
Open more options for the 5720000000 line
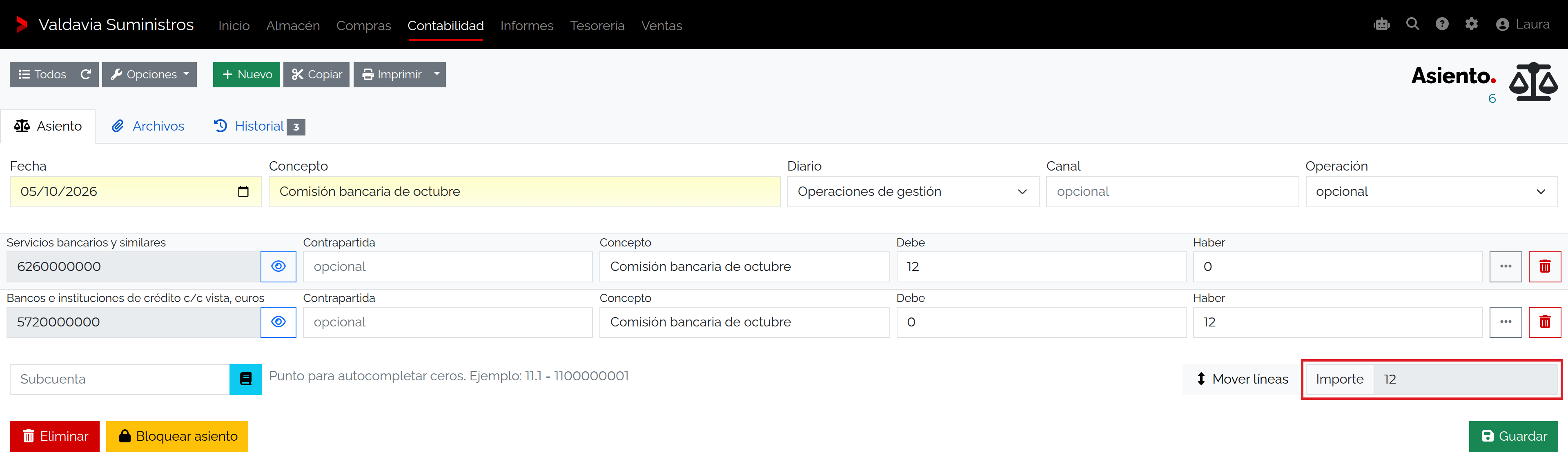[x=1505, y=322]
